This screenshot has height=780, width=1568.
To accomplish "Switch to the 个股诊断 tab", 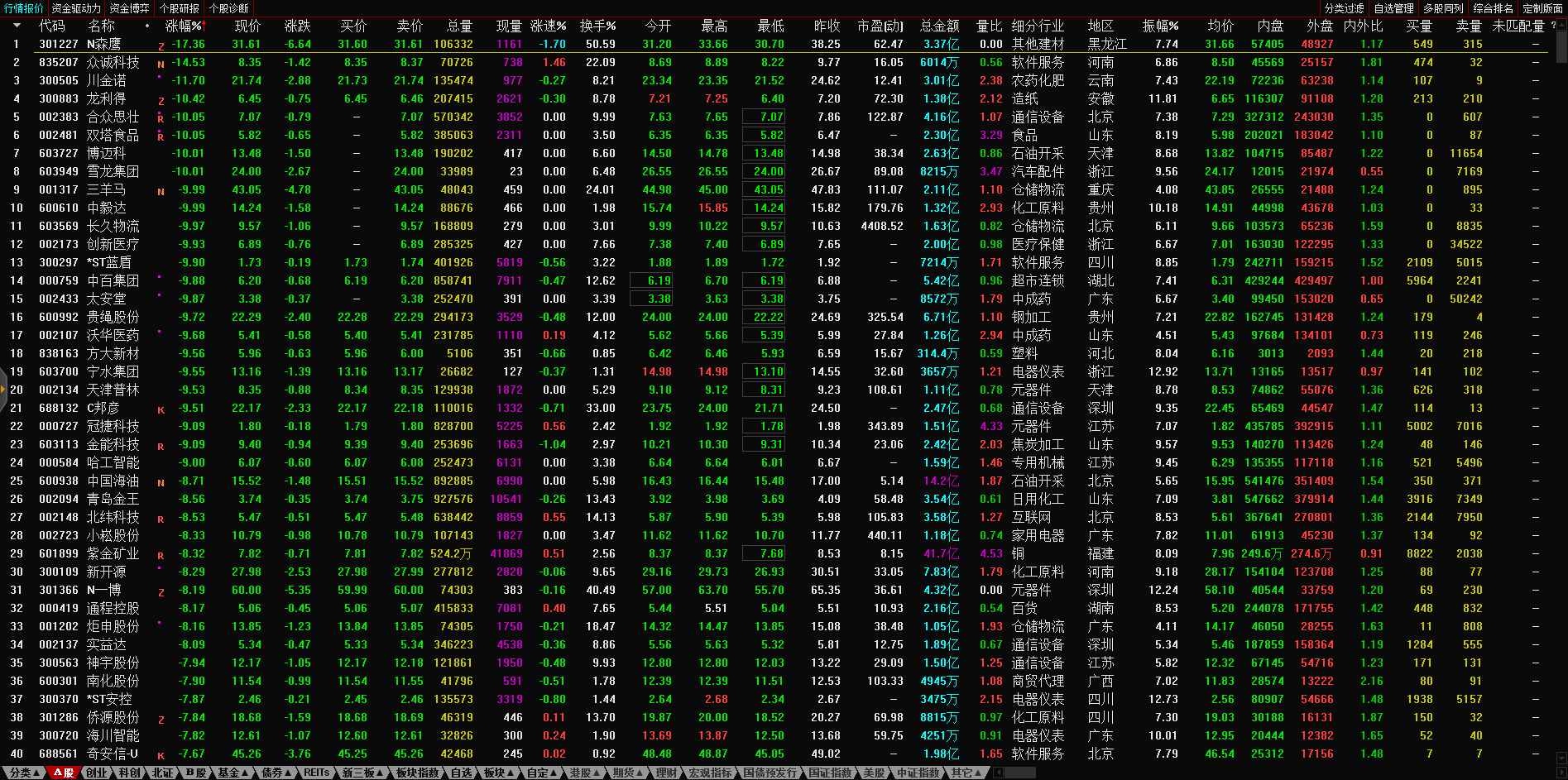I will click(x=229, y=8).
